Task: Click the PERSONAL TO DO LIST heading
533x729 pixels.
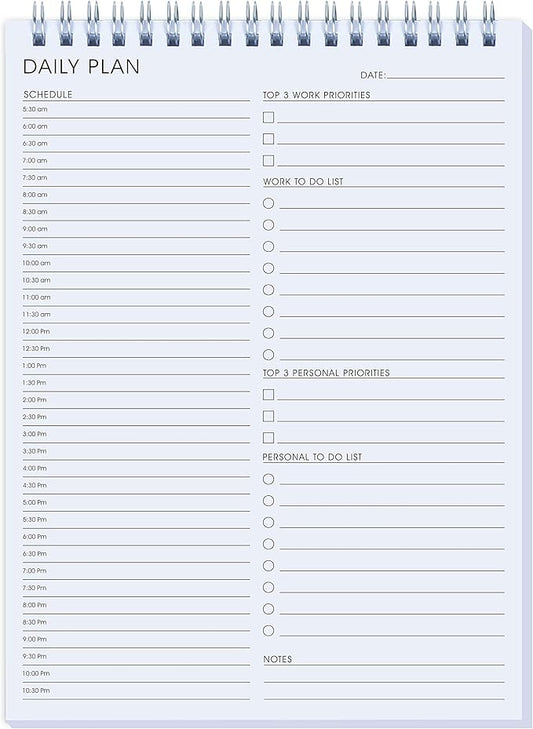Action: [312, 457]
